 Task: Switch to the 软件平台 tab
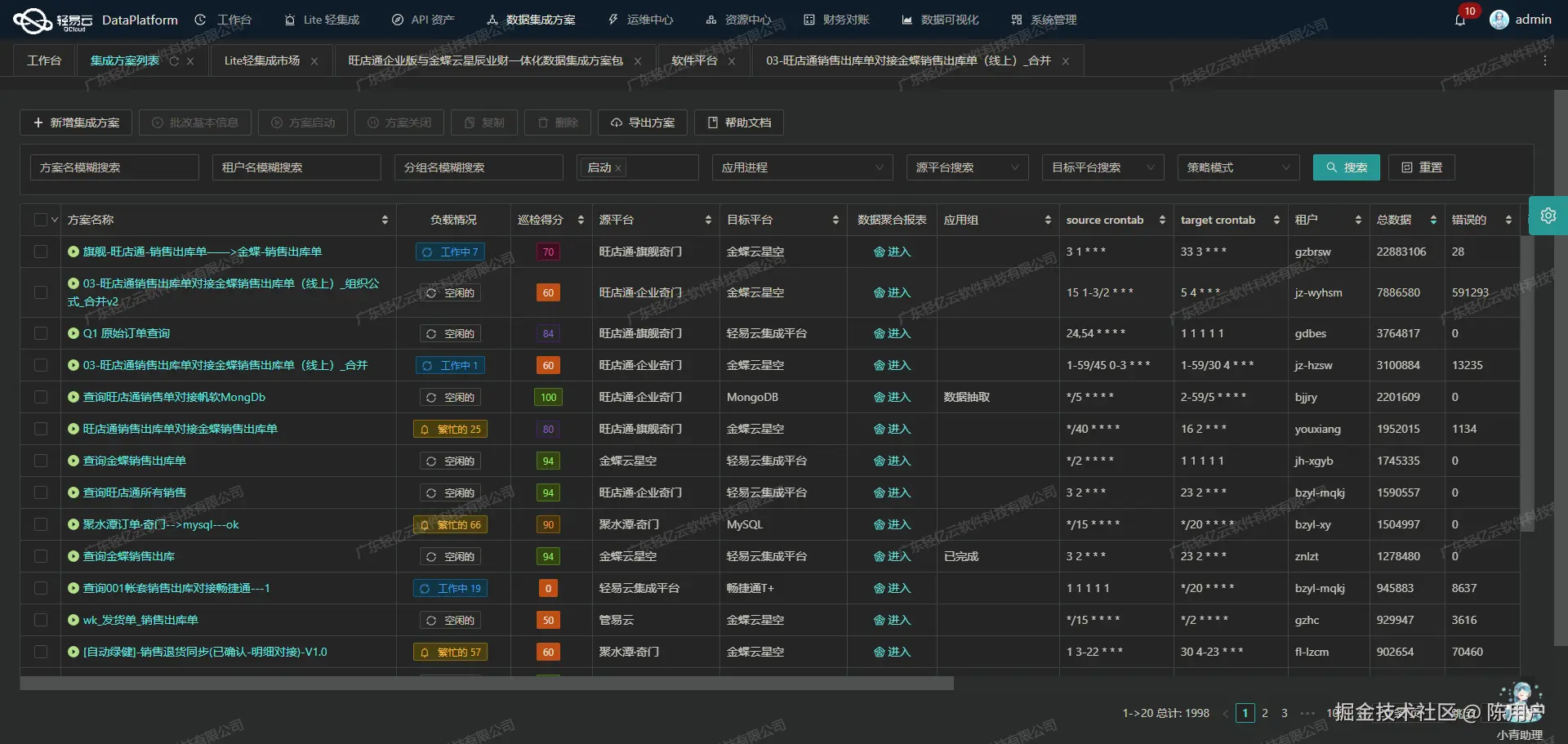pyautogui.click(x=693, y=60)
